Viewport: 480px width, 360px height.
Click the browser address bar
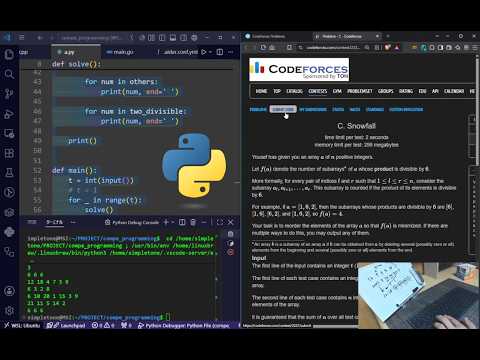tap(333, 48)
